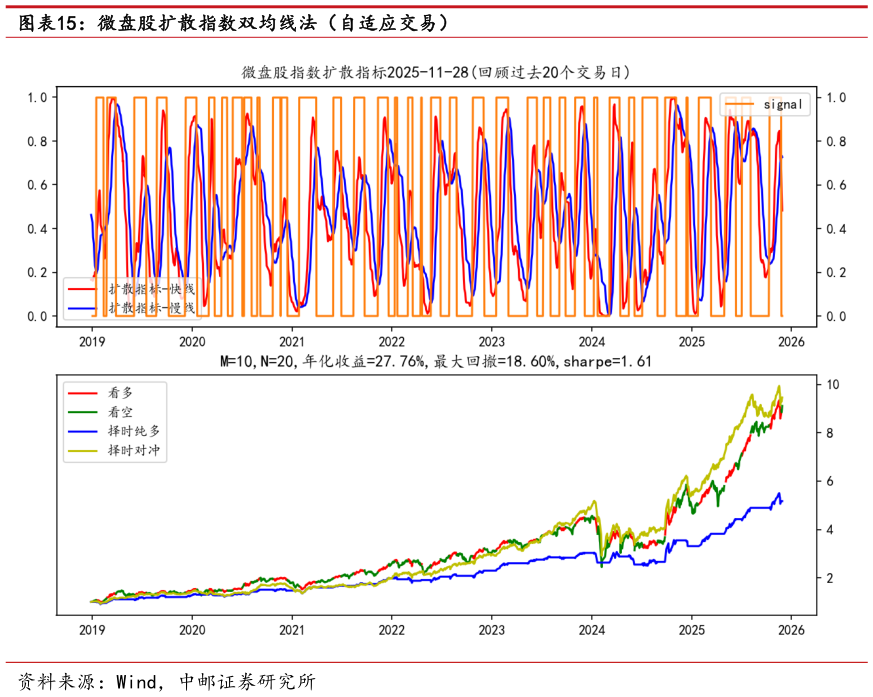Click the 2026 tick on upper chart x-axis

coord(790,339)
